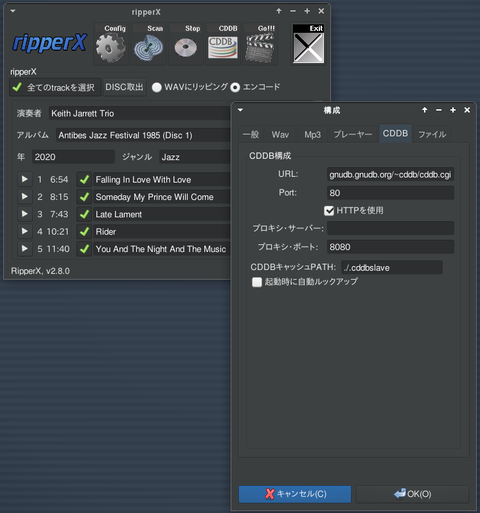Screen dimensions: 480x513
Task: Edit the Port field showing 80
Action: [390, 193]
